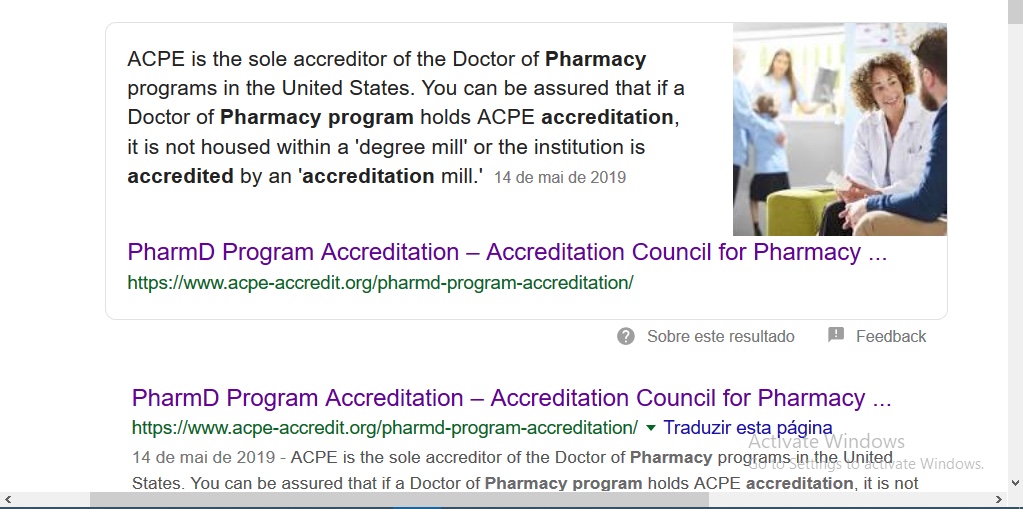The image size is (1023, 509).
Task: Open the Sobre este resultado text link
Action: click(x=720, y=336)
